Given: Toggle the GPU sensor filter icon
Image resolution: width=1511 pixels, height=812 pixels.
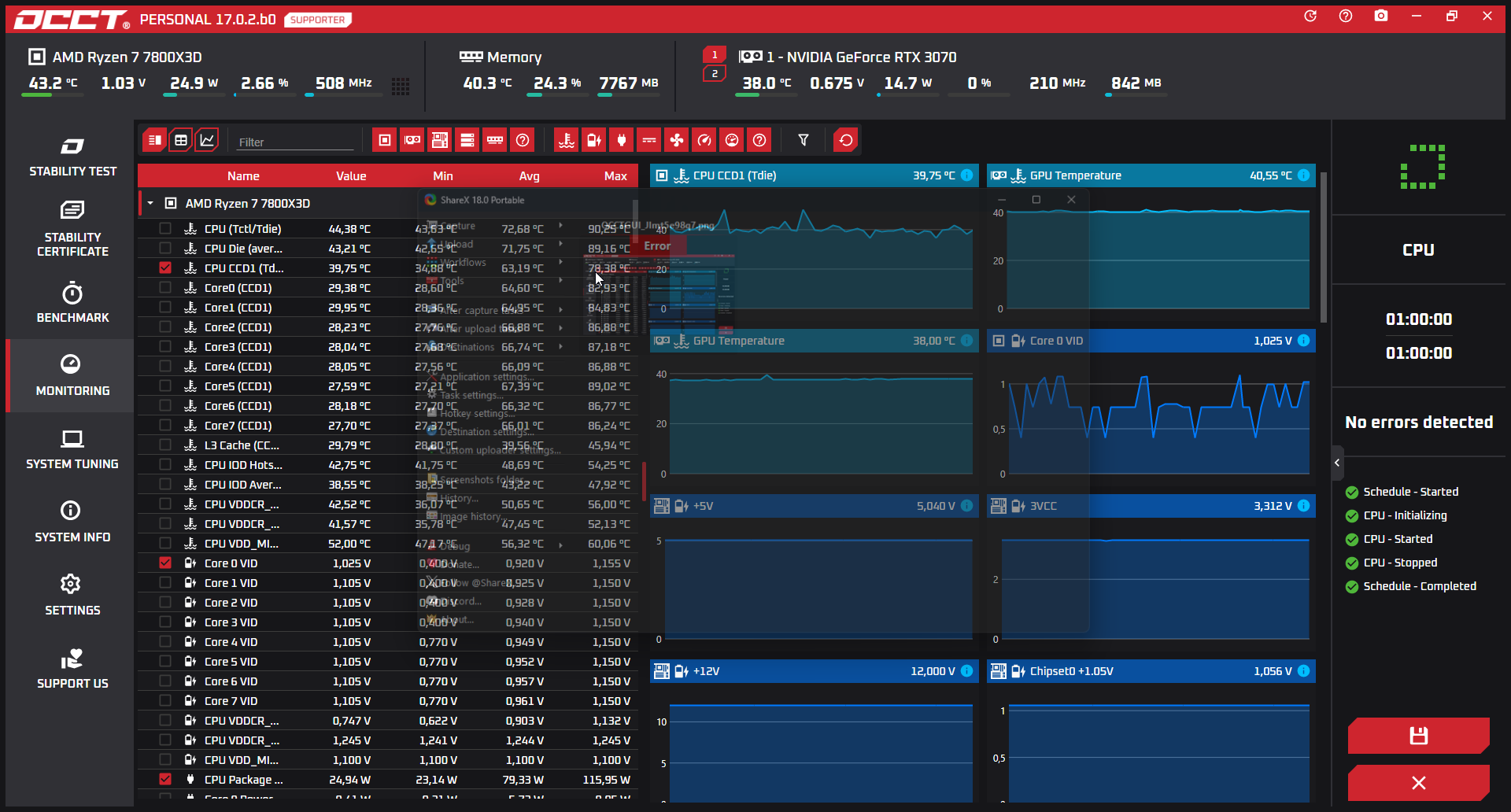Looking at the screenshot, I should (412, 140).
